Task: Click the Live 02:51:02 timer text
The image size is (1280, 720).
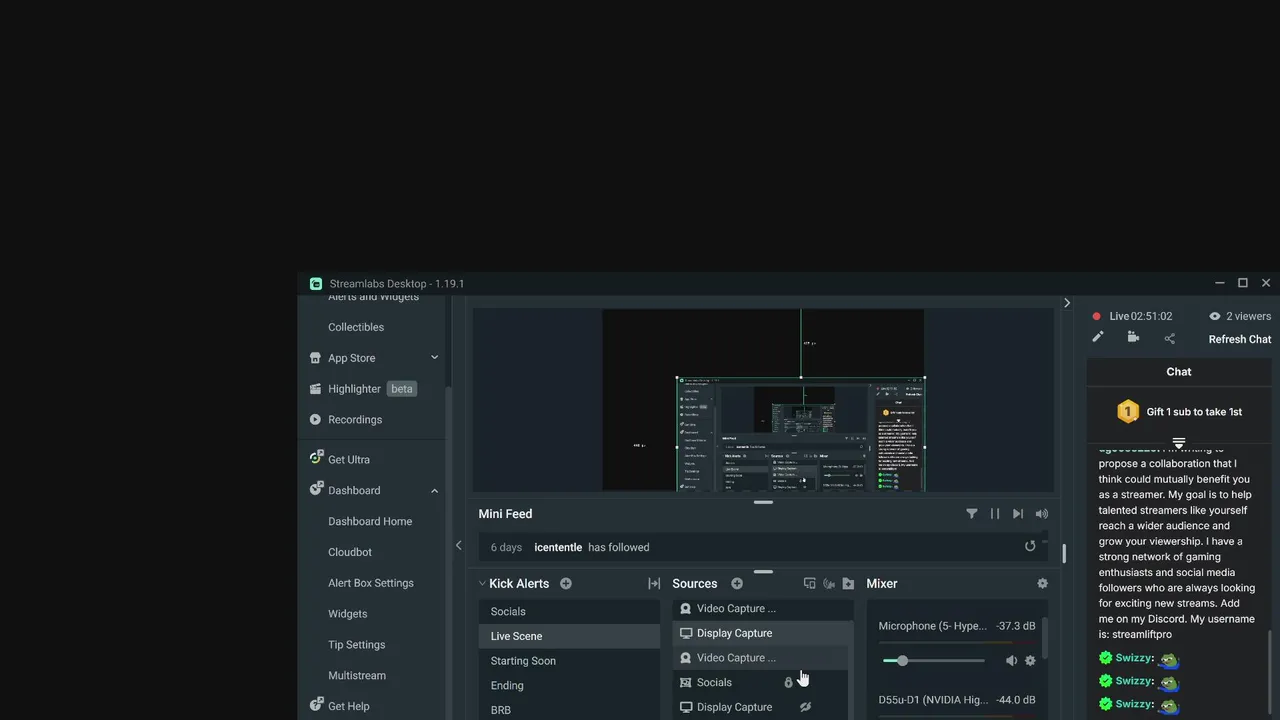Action: pyautogui.click(x=1141, y=316)
